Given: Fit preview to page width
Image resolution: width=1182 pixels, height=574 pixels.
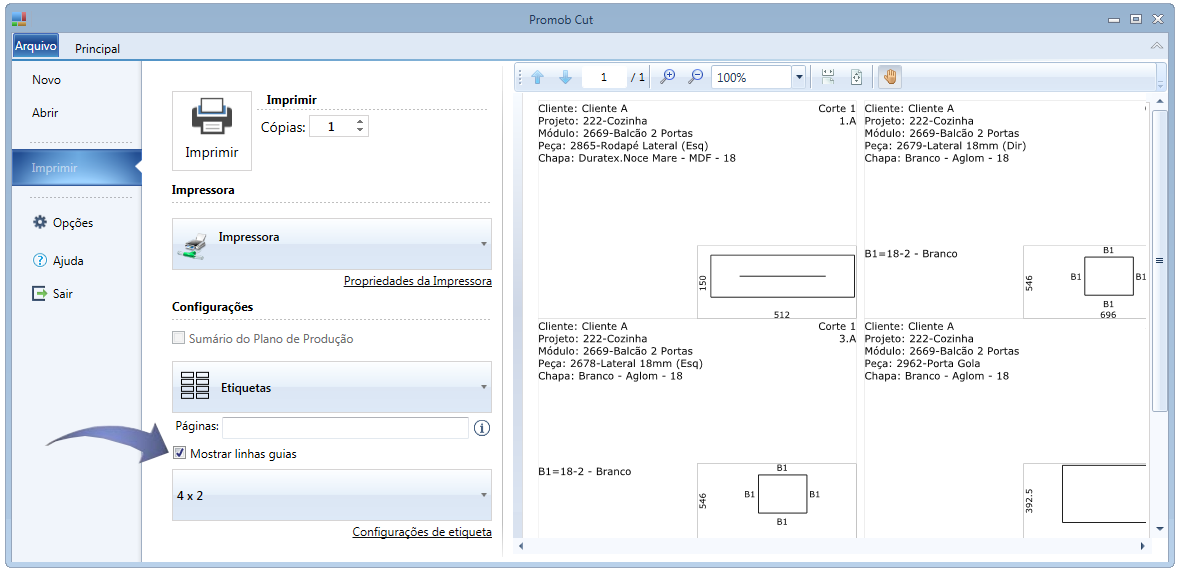Looking at the screenshot, I should pos(828,77).
